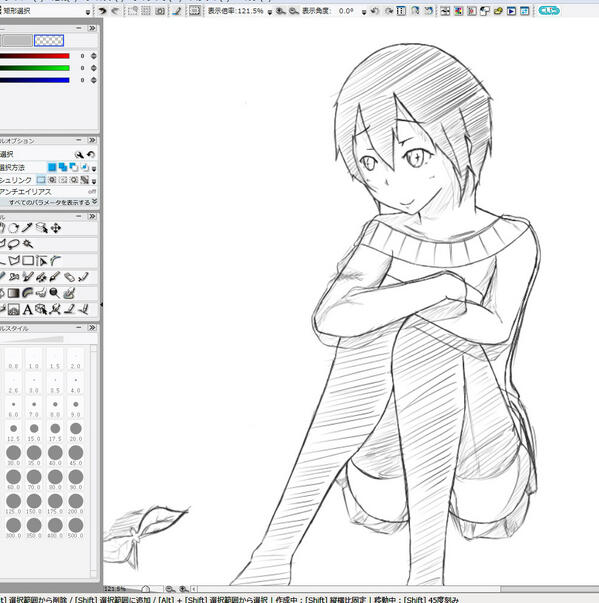Click the zoom out magnifier beside 121.5%

tap(294, 11)
